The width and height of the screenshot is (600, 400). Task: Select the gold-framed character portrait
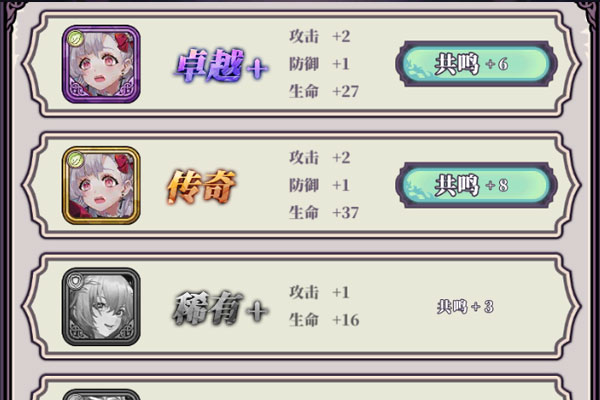[101, 185]
